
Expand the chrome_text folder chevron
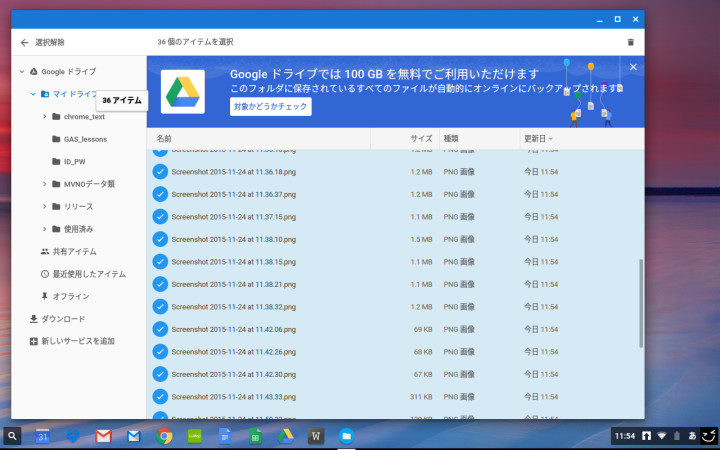click(x=45, y=117)
